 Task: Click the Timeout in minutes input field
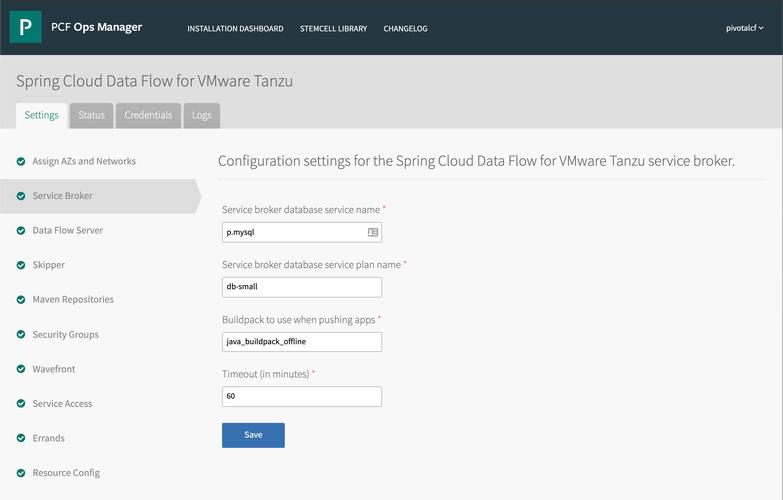pos(301,397)
